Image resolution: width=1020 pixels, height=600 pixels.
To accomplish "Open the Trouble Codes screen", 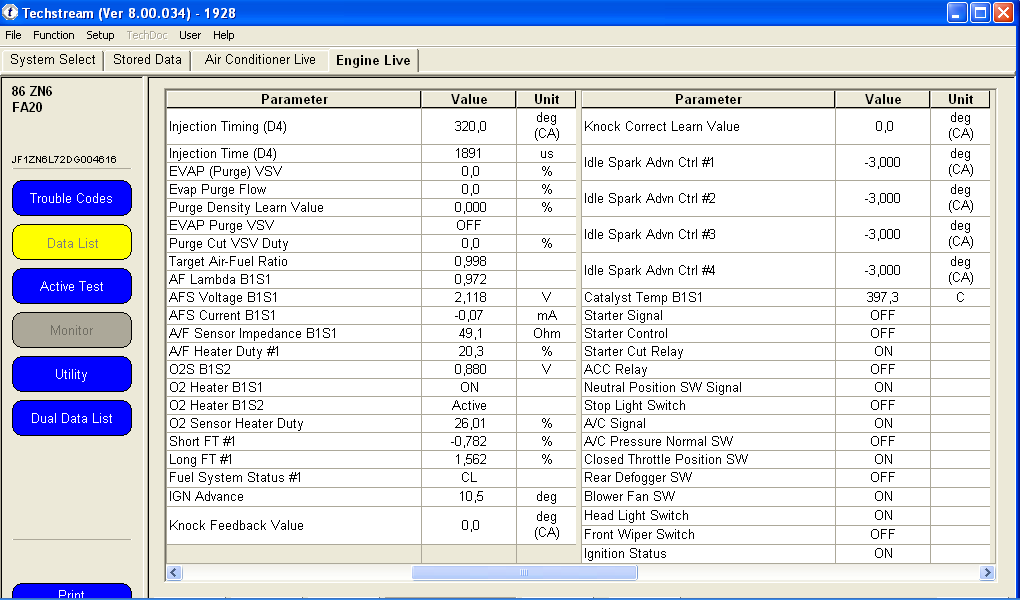I will [x=72, y=198].
